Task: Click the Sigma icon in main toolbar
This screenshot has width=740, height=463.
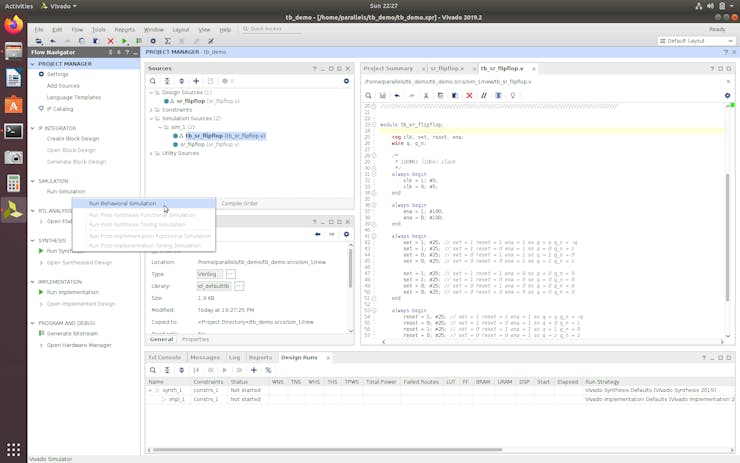Action: (x=167, y=41)
